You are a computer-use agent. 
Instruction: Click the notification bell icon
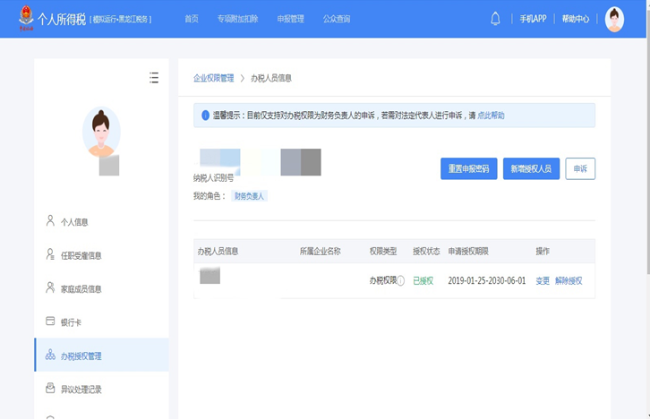click(x=495, y=19)
